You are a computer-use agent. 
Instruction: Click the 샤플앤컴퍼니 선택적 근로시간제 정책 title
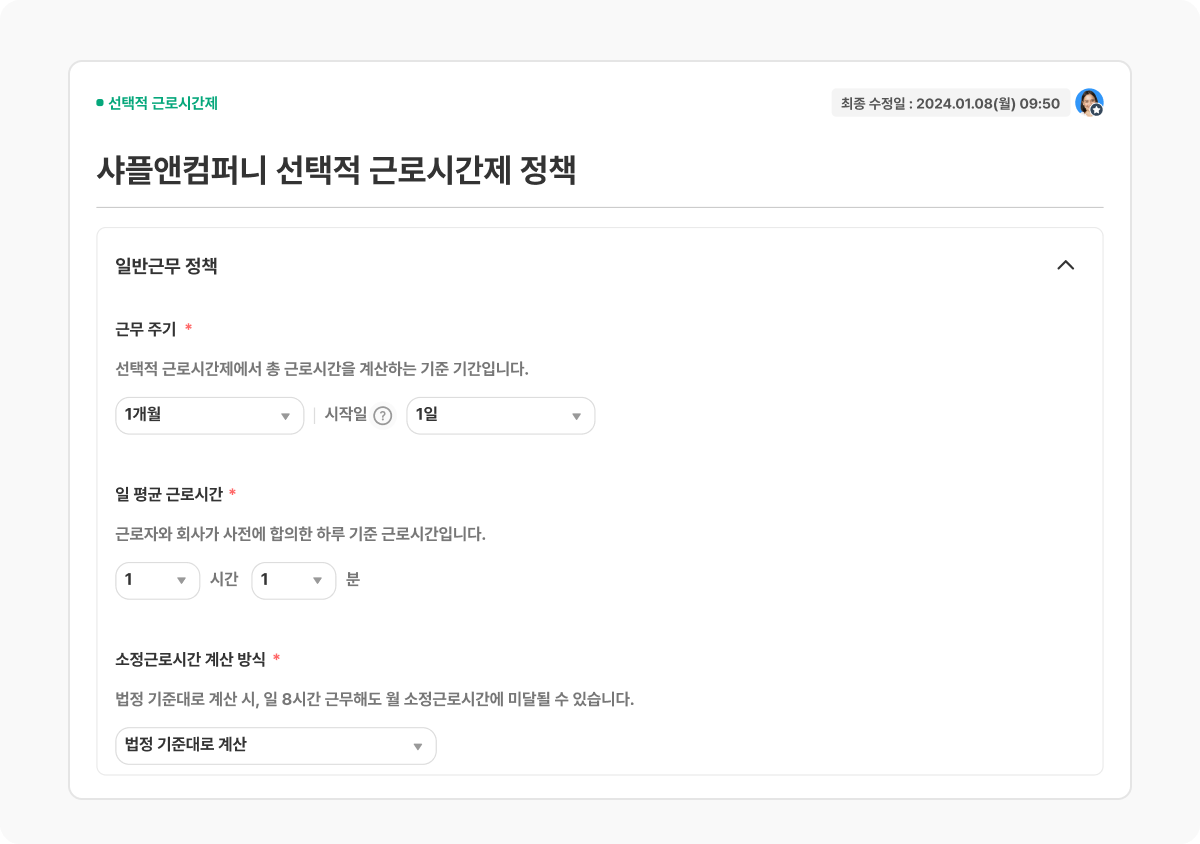tap(336, 170)
